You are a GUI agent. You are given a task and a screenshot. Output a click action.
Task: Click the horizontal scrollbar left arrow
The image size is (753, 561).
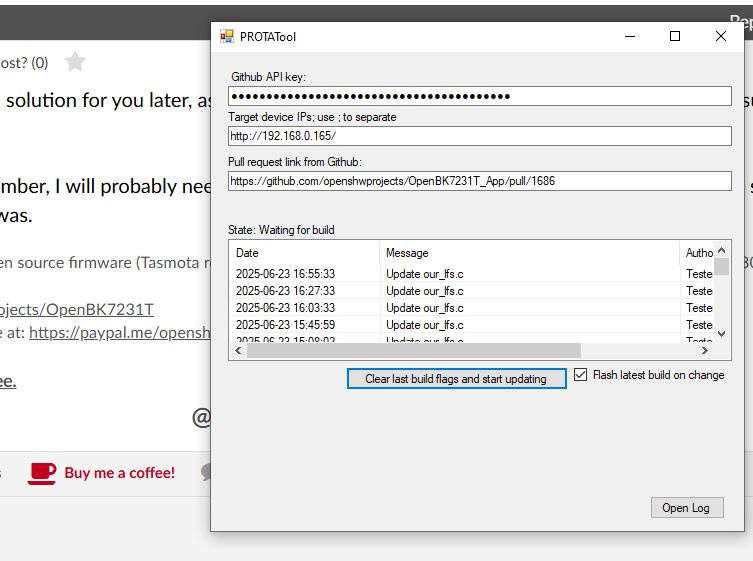pos(238,351)
